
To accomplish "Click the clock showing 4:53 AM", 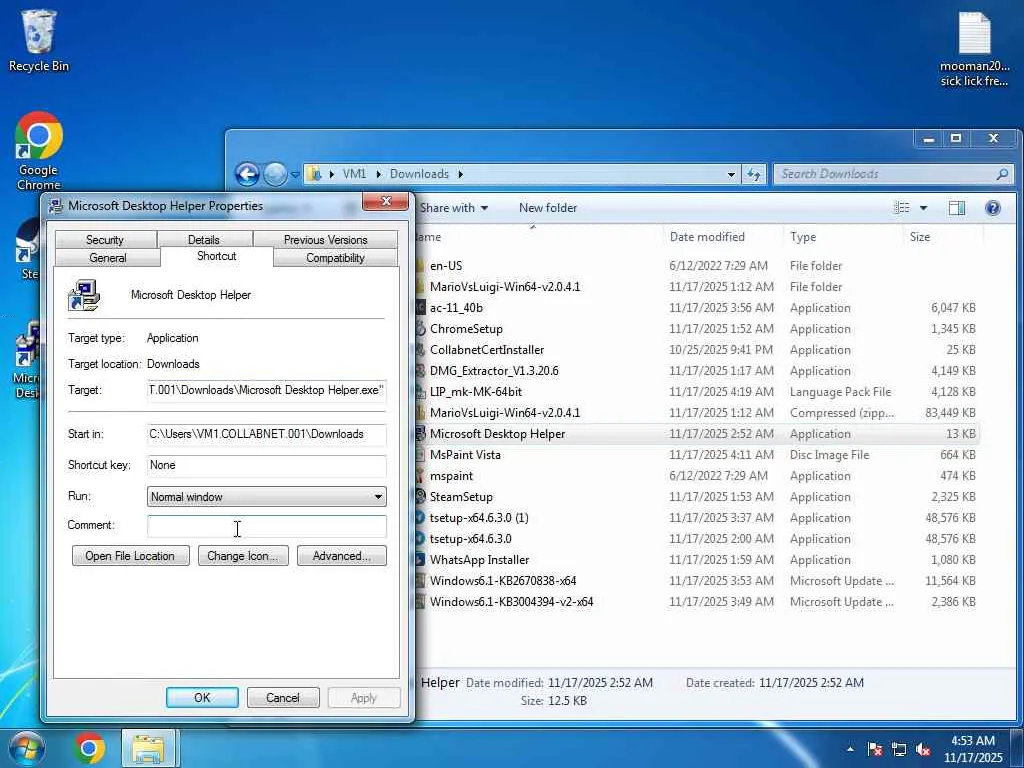I will 972,749.
